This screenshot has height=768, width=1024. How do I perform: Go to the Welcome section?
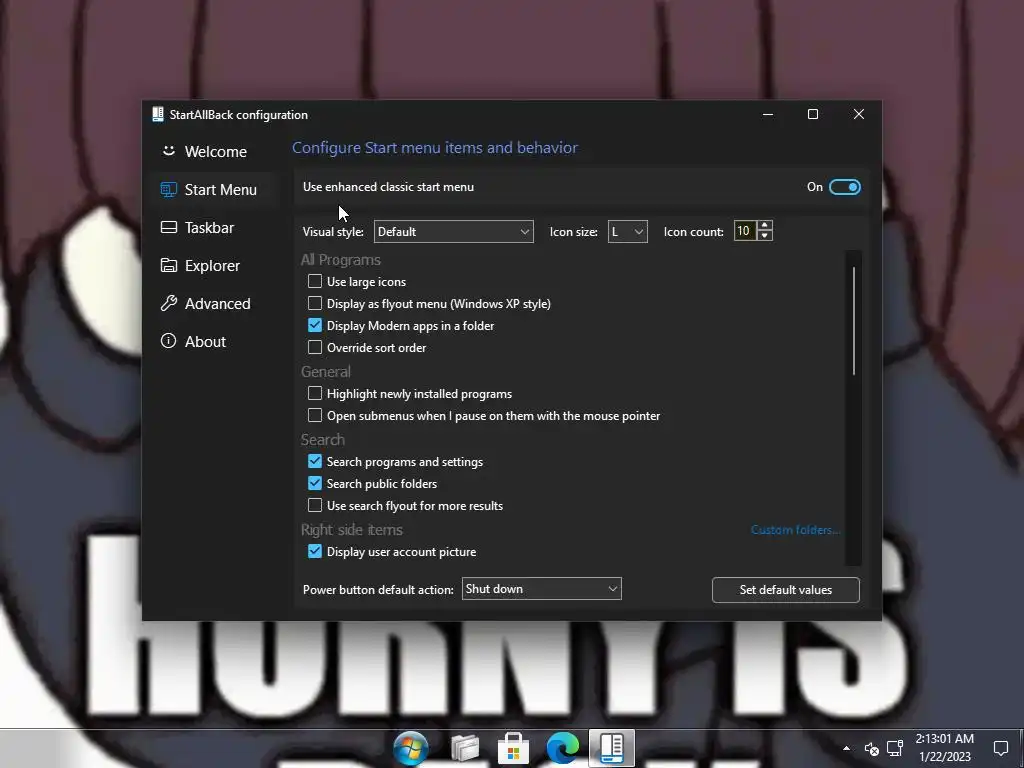[215, 152]
